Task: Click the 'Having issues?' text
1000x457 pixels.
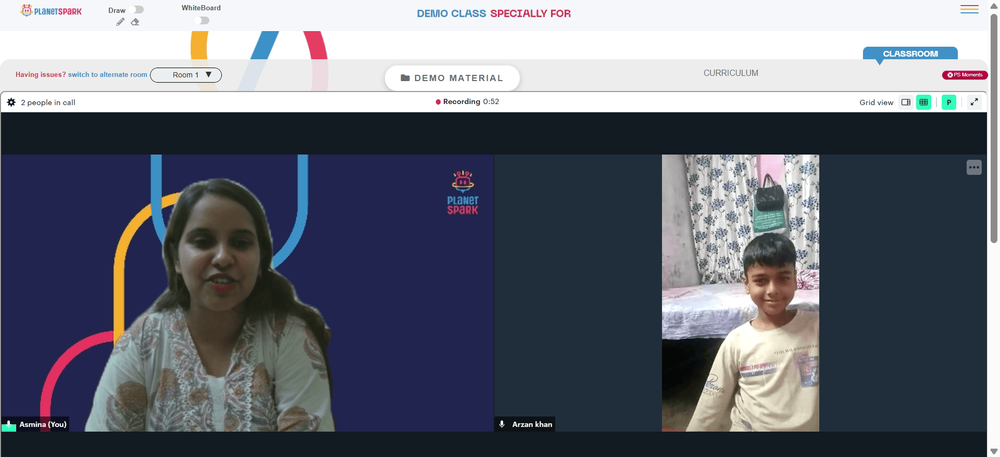Action: click(x=41, y=75)
